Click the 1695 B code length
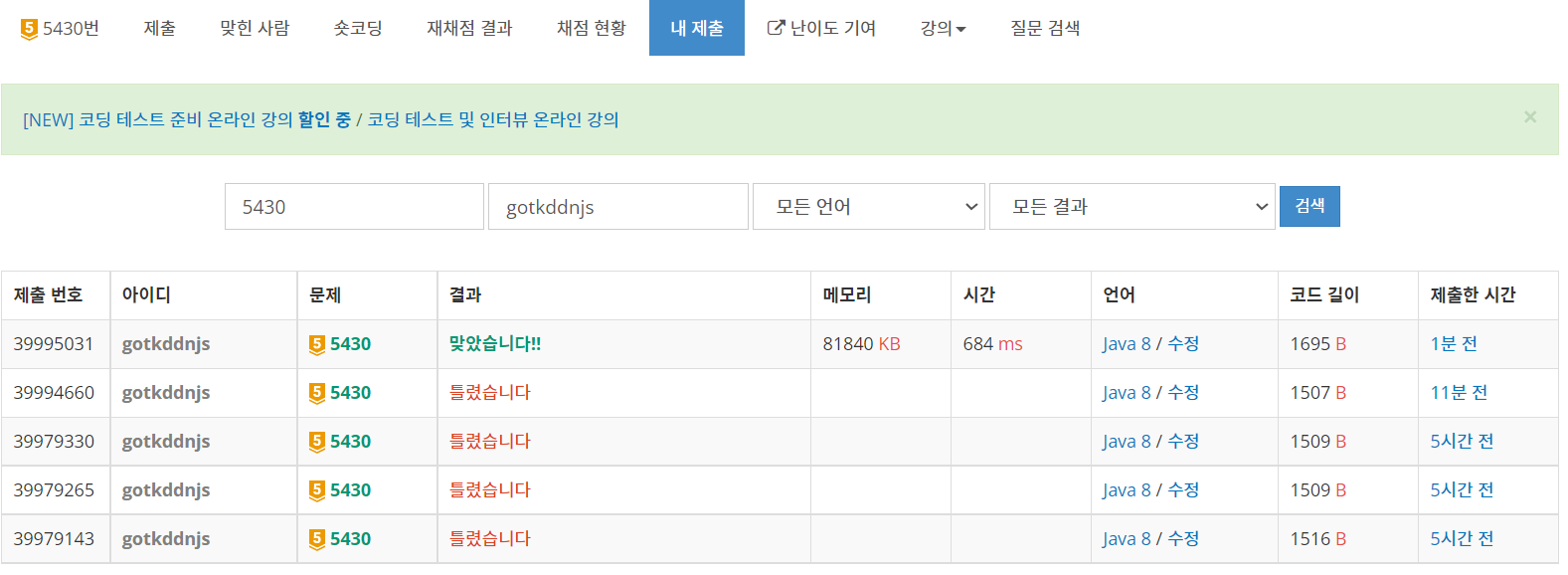This screenshot has height=575, width=1568. click(1318, 344)
